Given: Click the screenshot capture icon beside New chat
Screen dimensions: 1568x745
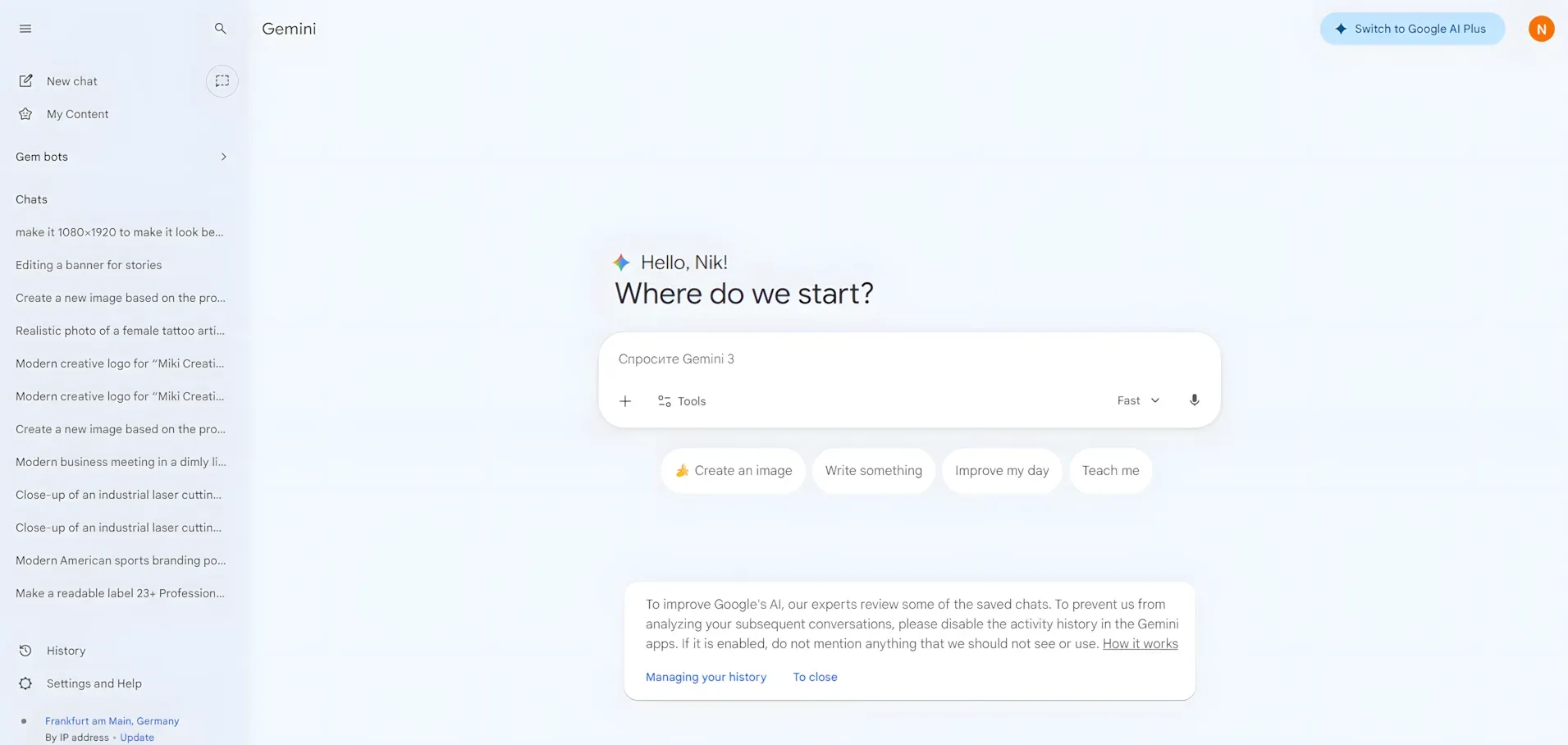Looking at the screenshot, I should click(x=222, y=80).
